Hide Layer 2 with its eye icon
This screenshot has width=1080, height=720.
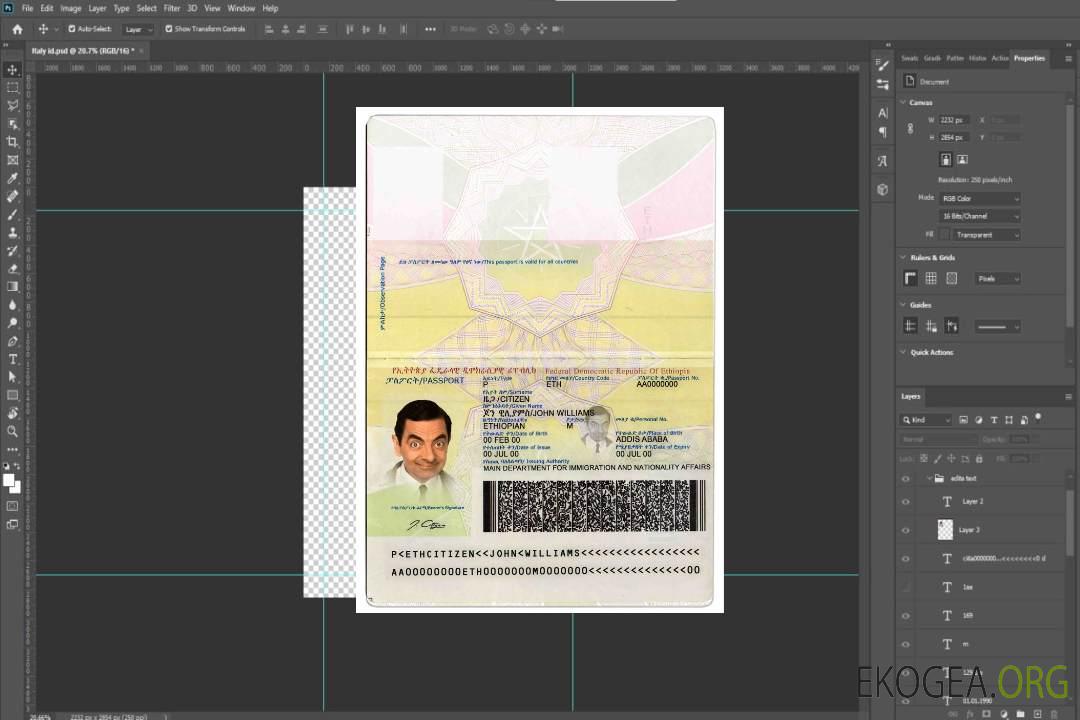[x=906, y=502]
